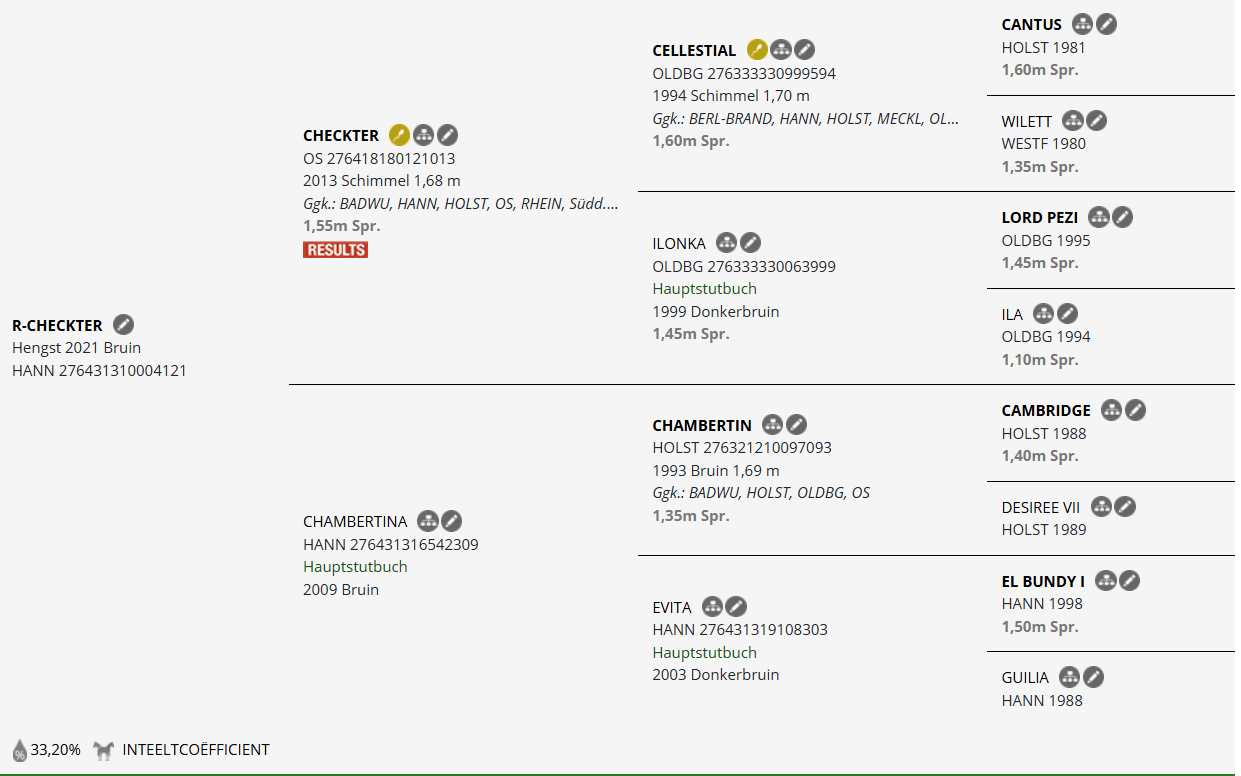Open the pedigree tree icon for WILETT
The width and height of the screenshot is (1241, 776).
1073,121
